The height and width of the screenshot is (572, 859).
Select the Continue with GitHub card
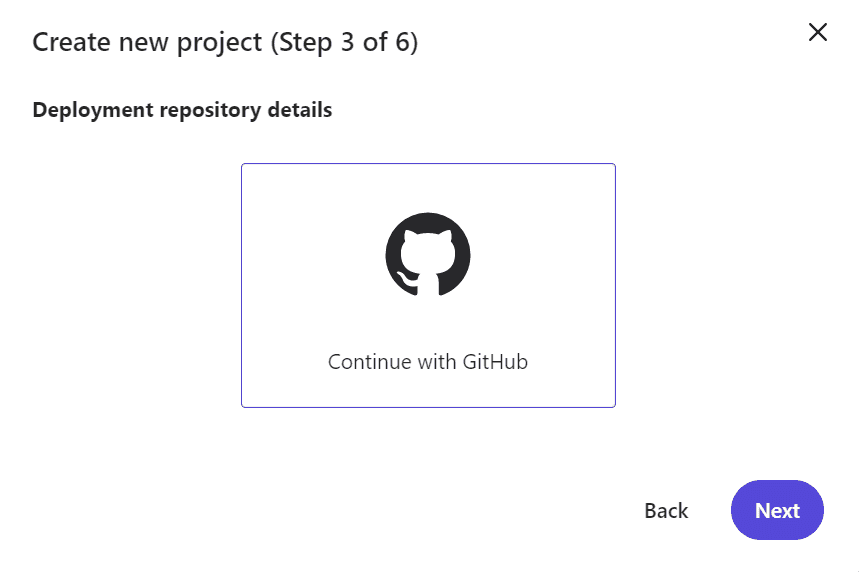(428, 285)
